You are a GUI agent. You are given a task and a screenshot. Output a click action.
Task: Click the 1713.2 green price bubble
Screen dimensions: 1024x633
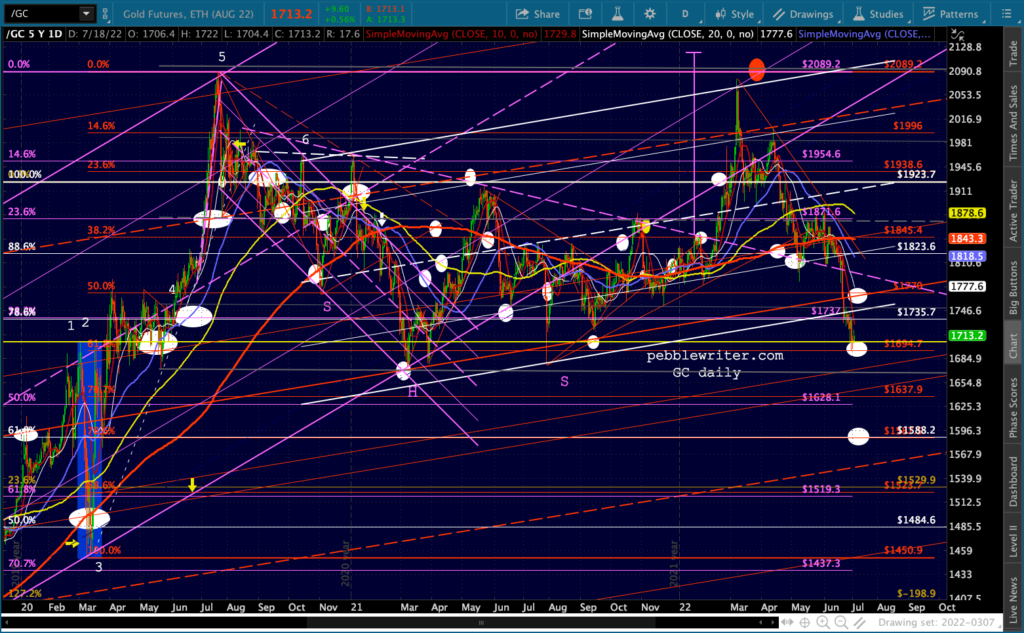967,335
